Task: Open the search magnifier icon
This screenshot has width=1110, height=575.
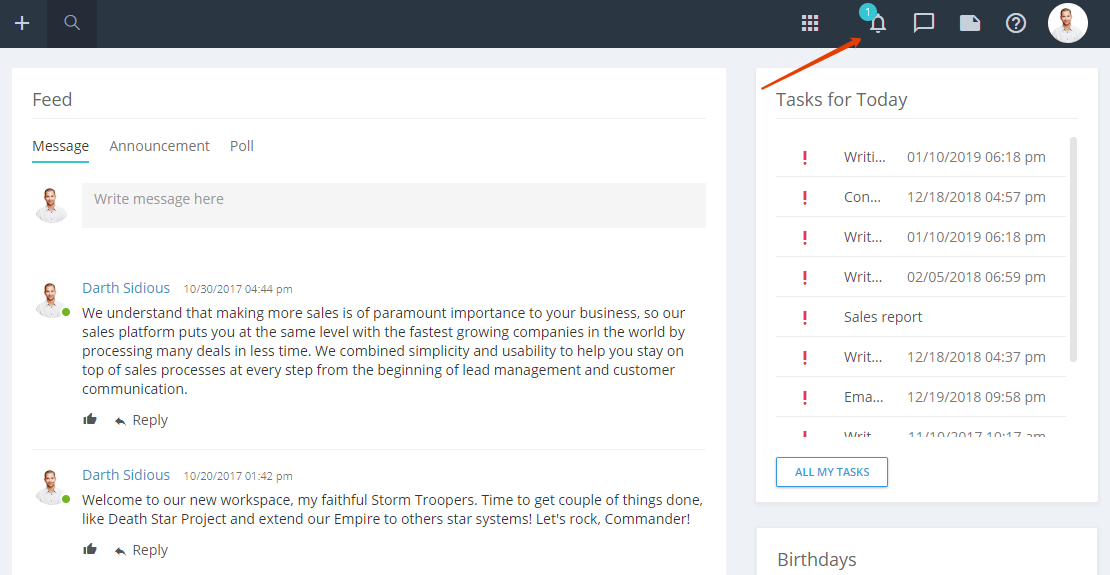Action: point(71,23)
